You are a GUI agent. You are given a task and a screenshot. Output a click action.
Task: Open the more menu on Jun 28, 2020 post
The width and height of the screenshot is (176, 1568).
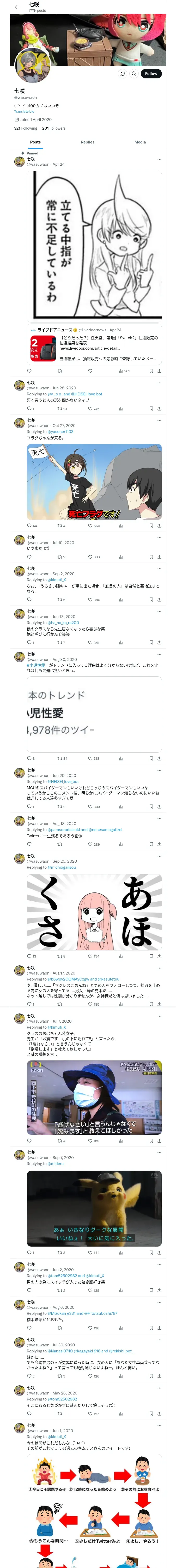[160, 383]
